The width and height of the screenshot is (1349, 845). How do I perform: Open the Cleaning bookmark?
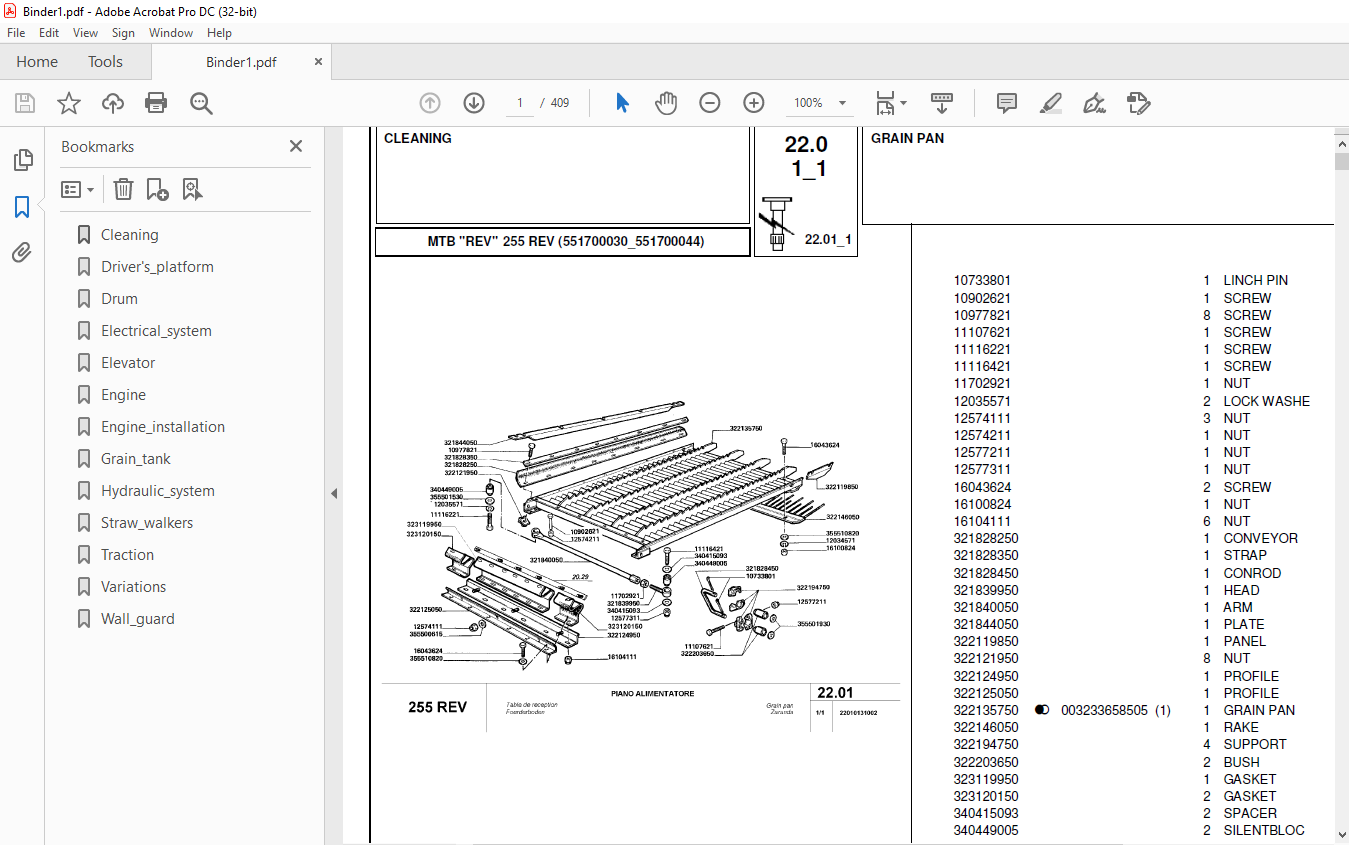click(x=129, y=235)
